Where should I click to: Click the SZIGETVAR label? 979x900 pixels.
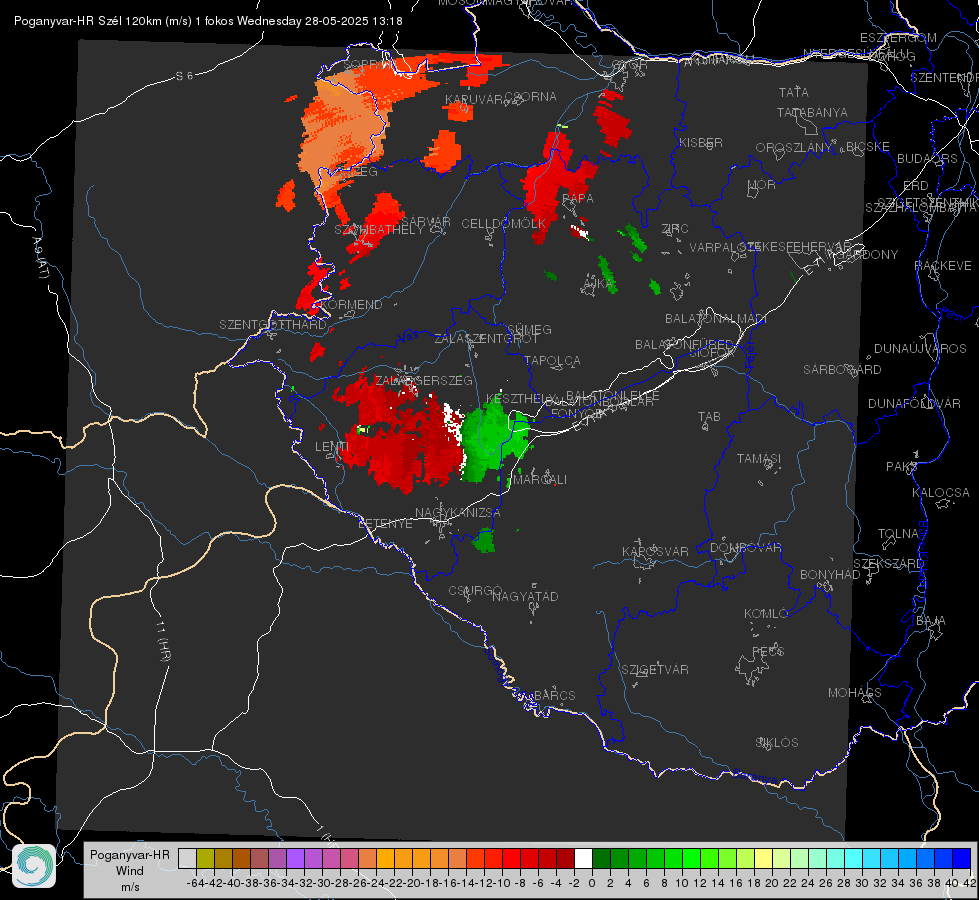tap(655, 670)
